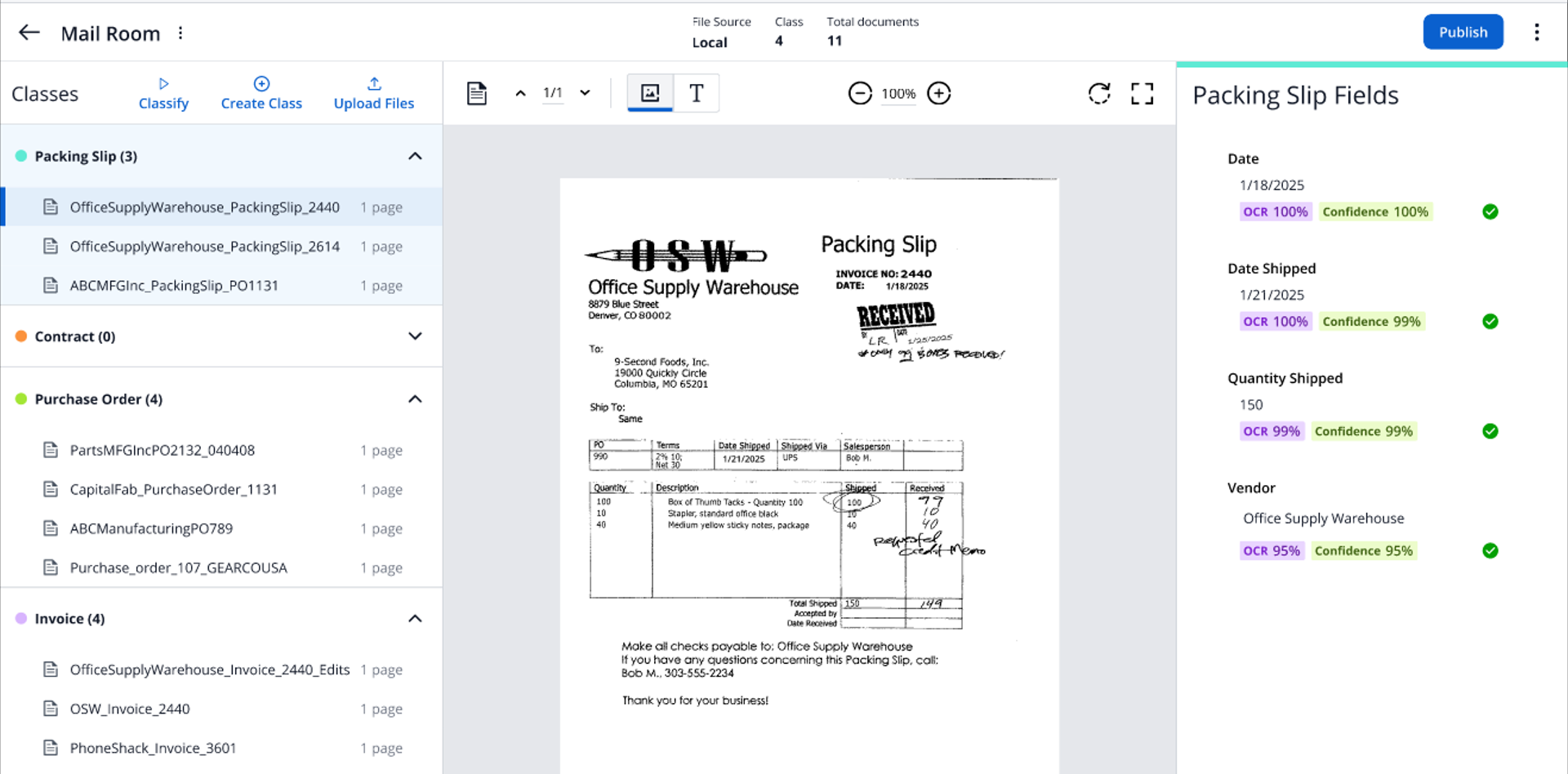This screenshot has height=774, width=1568.
Task: Toggle the green check for Date field
Action: pos(1490,212)
